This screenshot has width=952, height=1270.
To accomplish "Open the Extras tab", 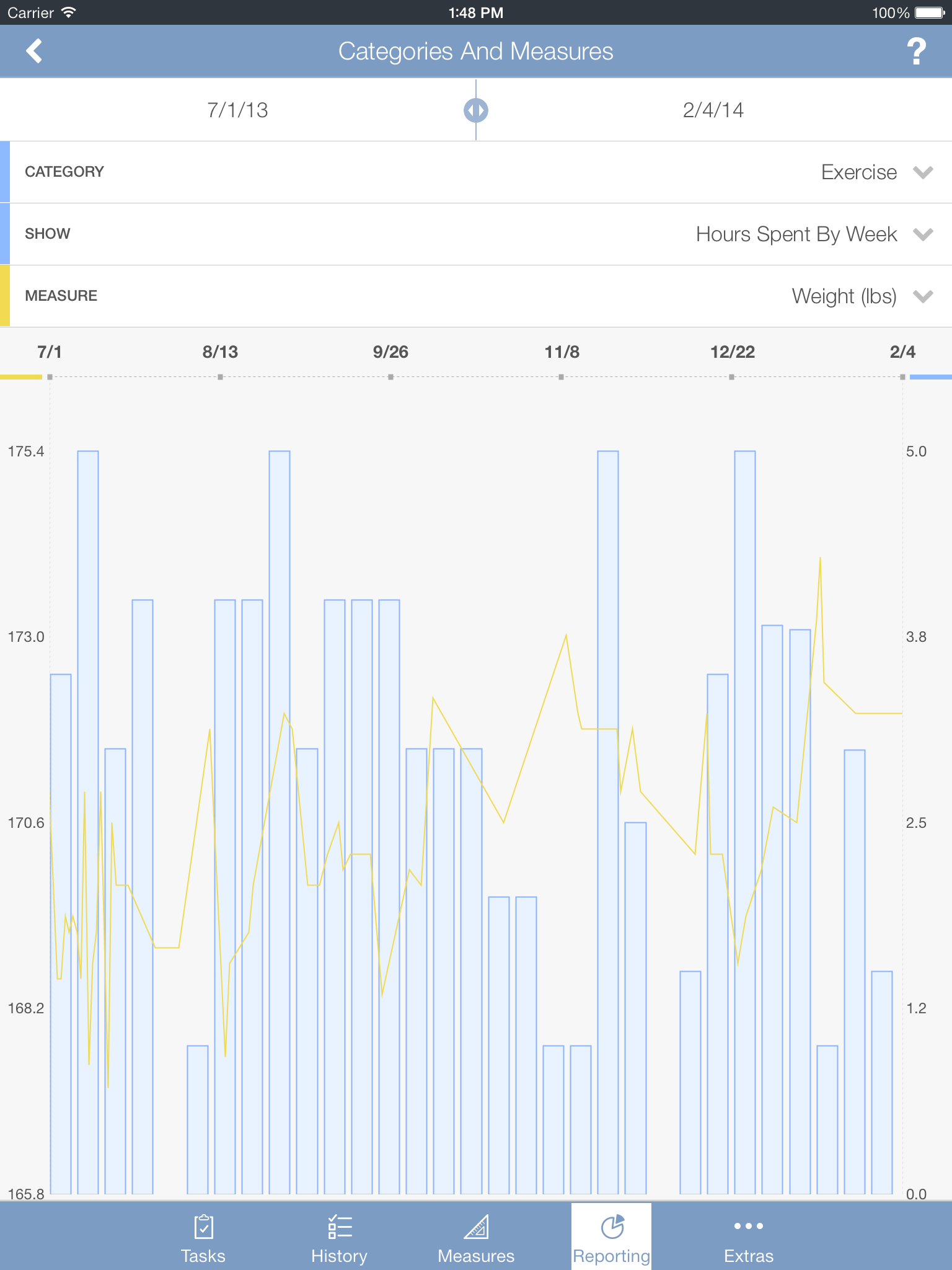I will pos(749,1237).
